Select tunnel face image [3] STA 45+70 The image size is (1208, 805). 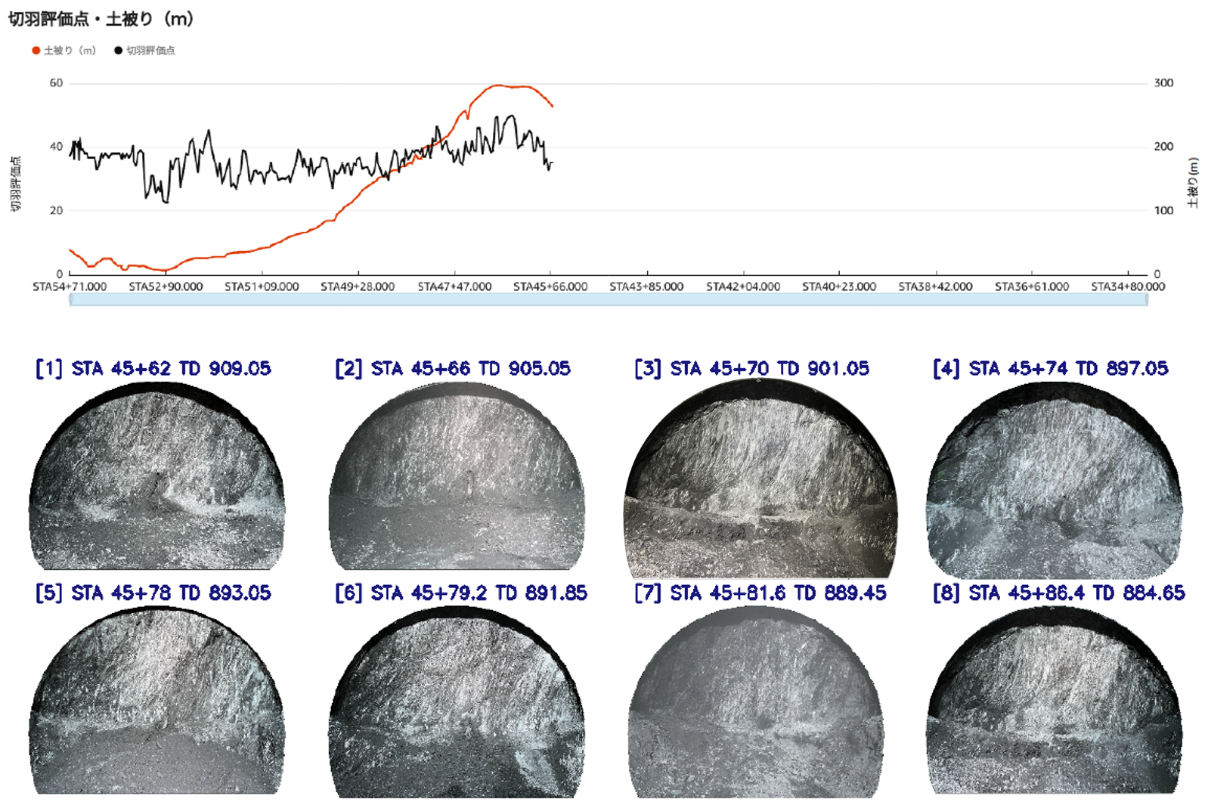tap(757, 470)
